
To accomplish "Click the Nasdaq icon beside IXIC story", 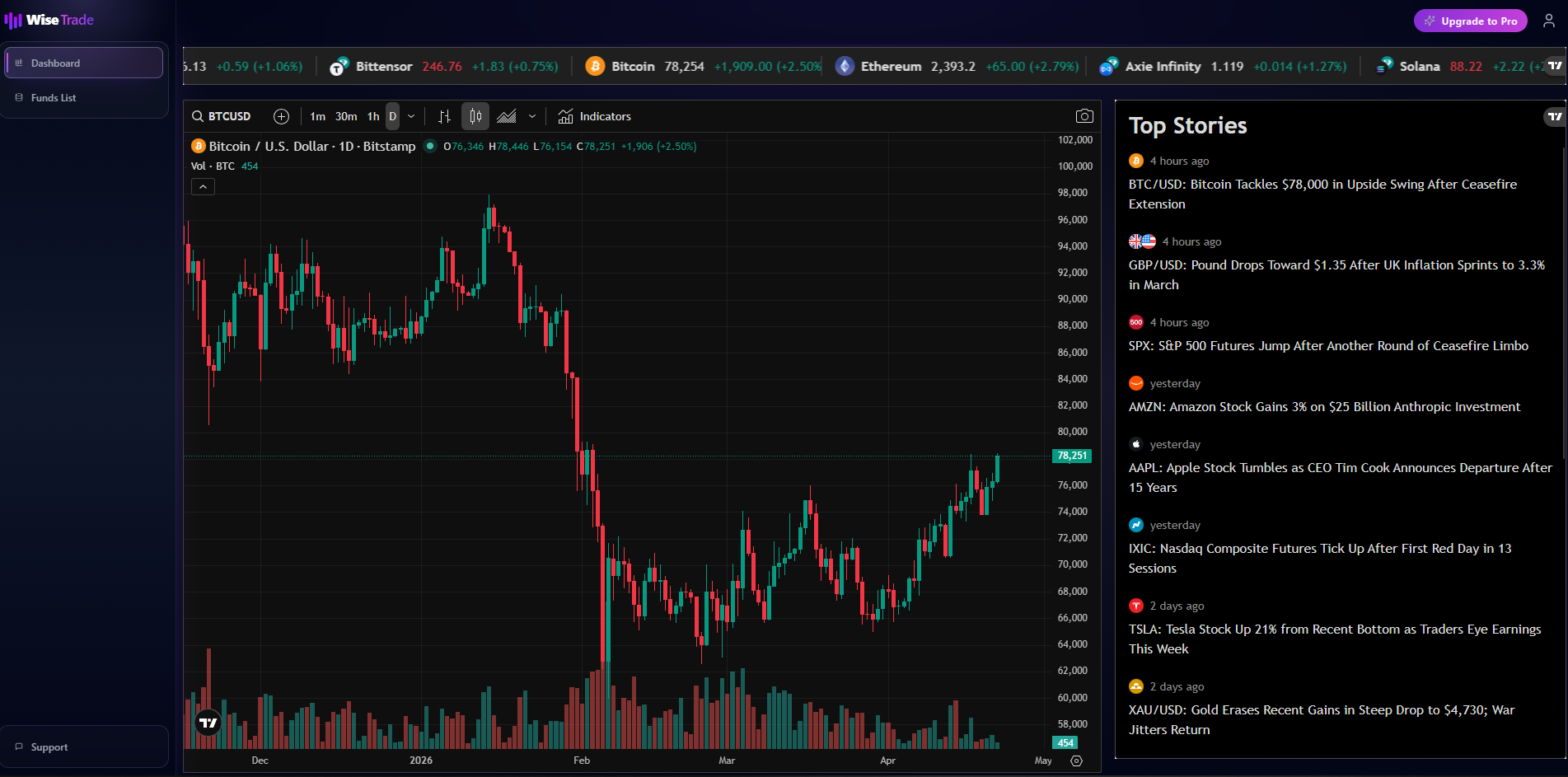I will click(x=1136, y=525).
